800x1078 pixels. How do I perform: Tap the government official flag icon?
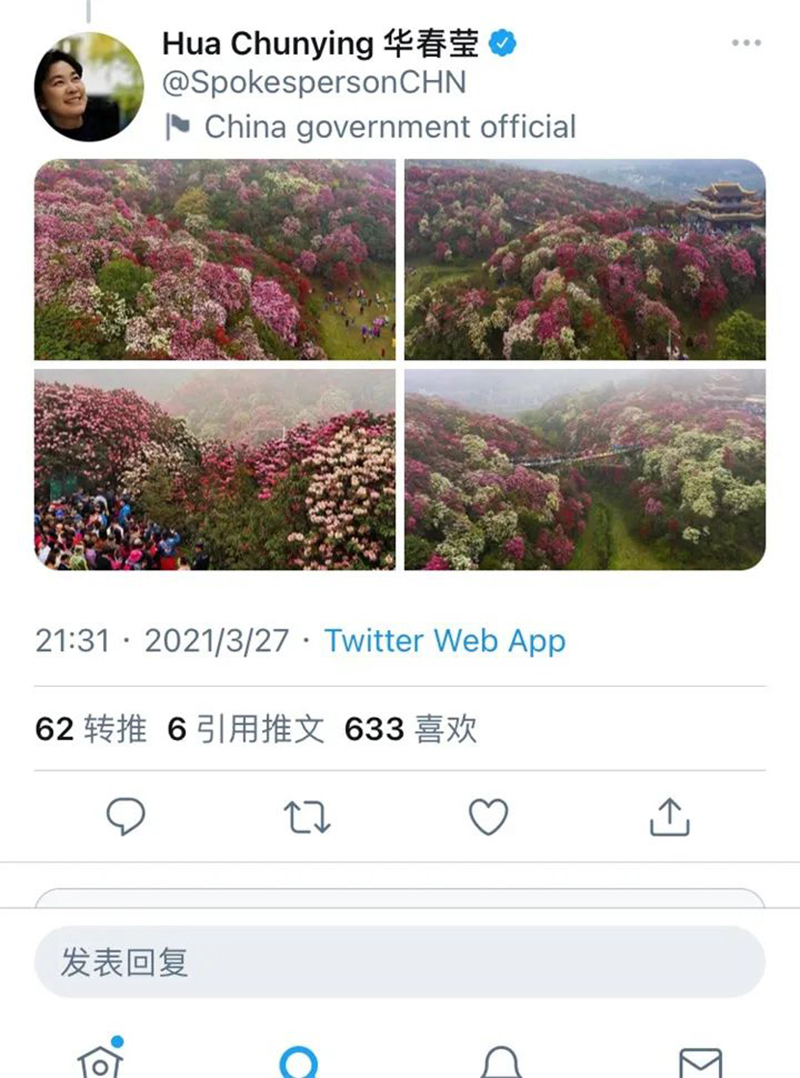coord(177,126)
